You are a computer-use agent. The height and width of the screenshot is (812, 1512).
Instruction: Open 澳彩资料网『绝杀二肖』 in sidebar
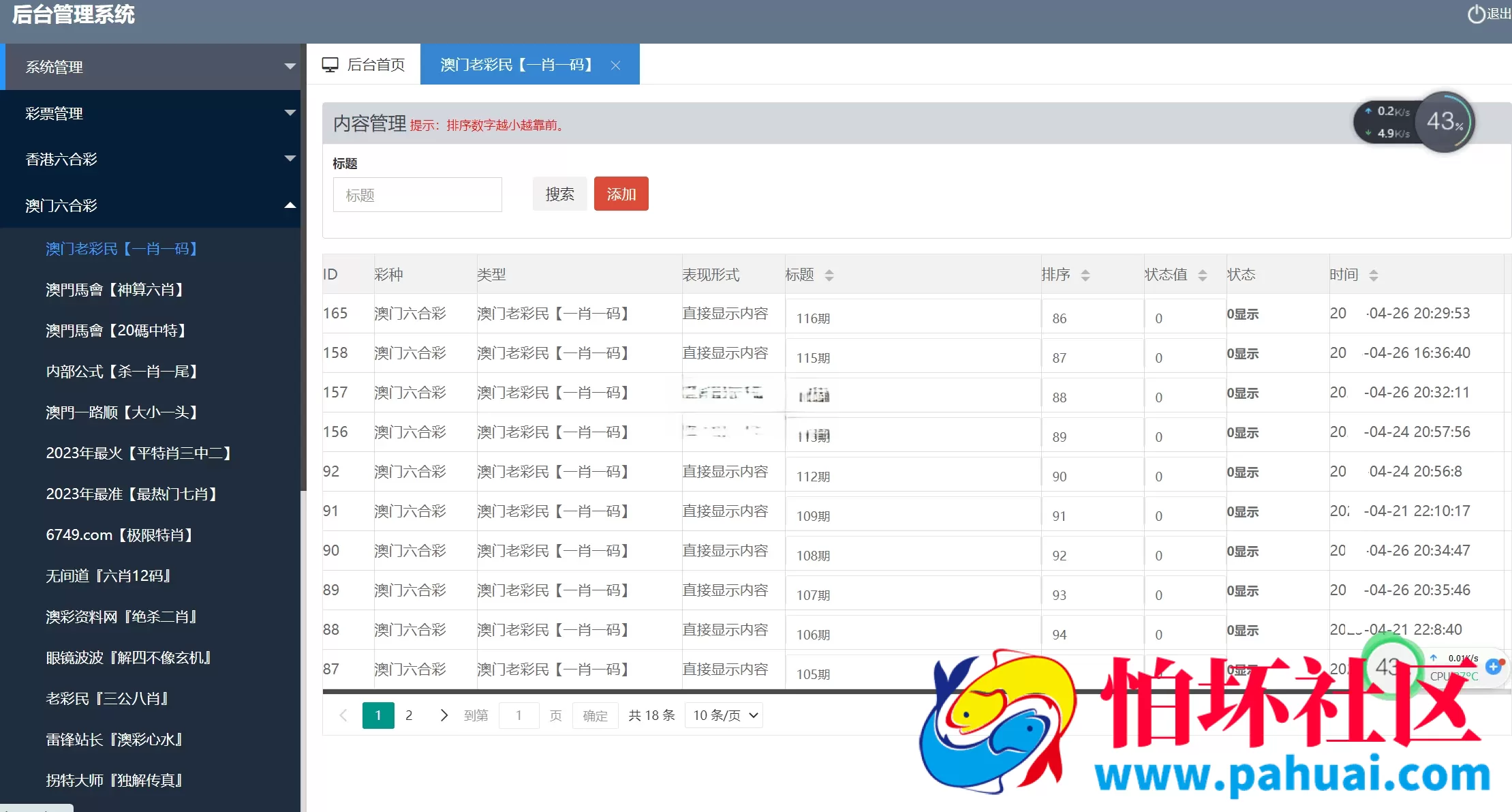click(x=121, y=617)
